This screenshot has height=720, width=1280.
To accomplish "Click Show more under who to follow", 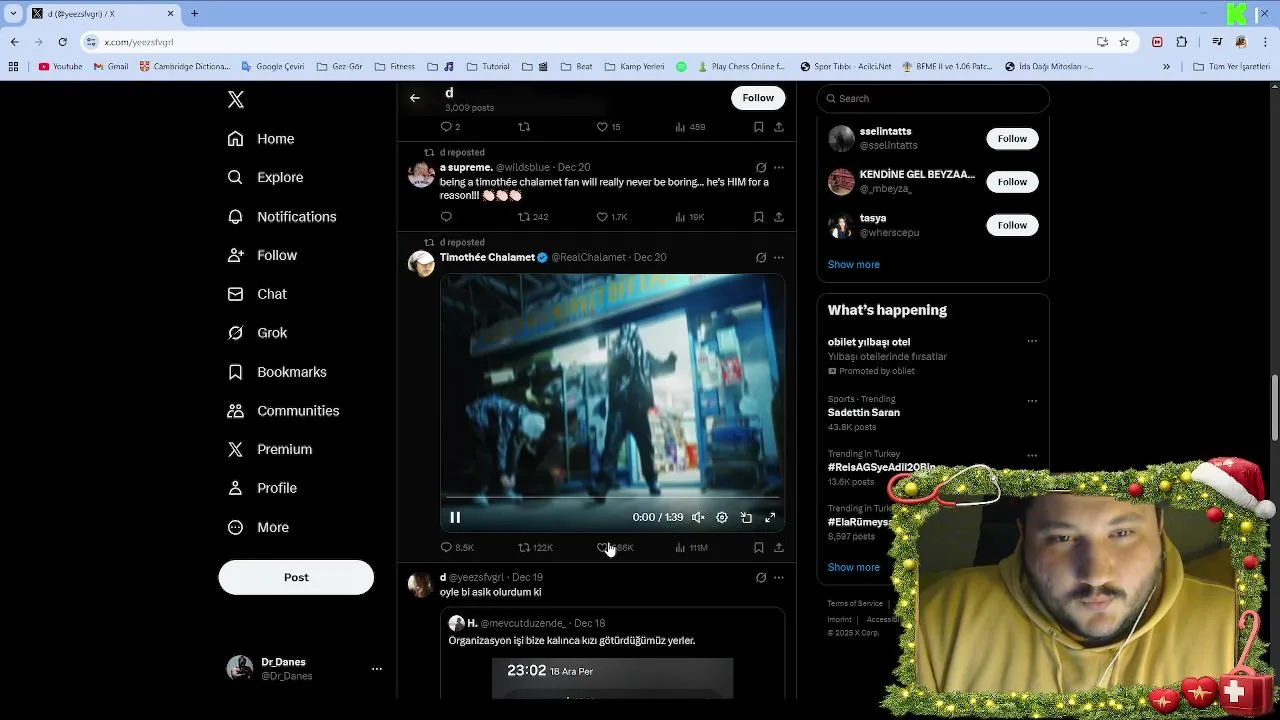I will 854,264.
